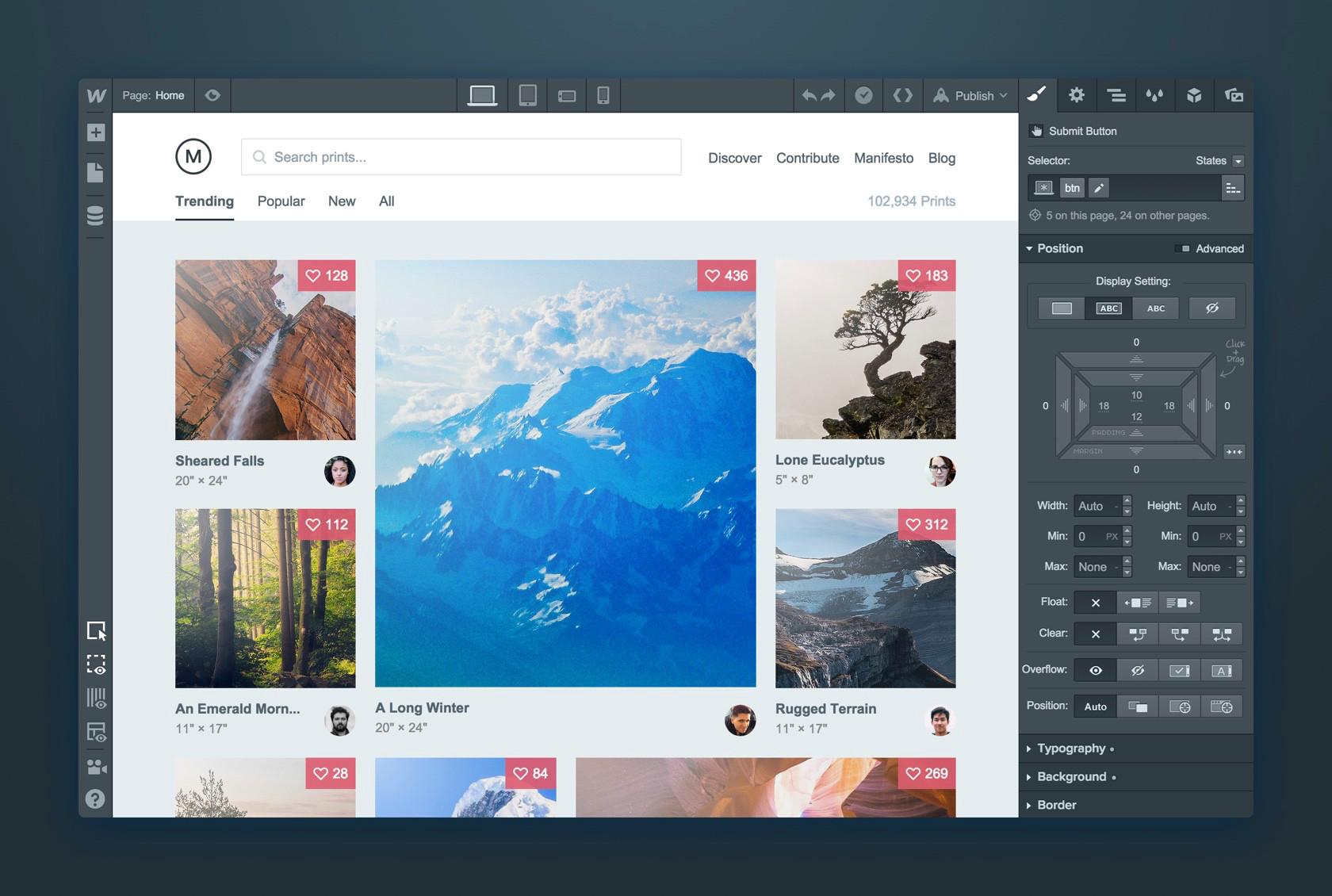Image resolution: width=1332 pixels, height=896 pixels.
Task: Open the Navigator panel tab
Action: pos(1116,95)
